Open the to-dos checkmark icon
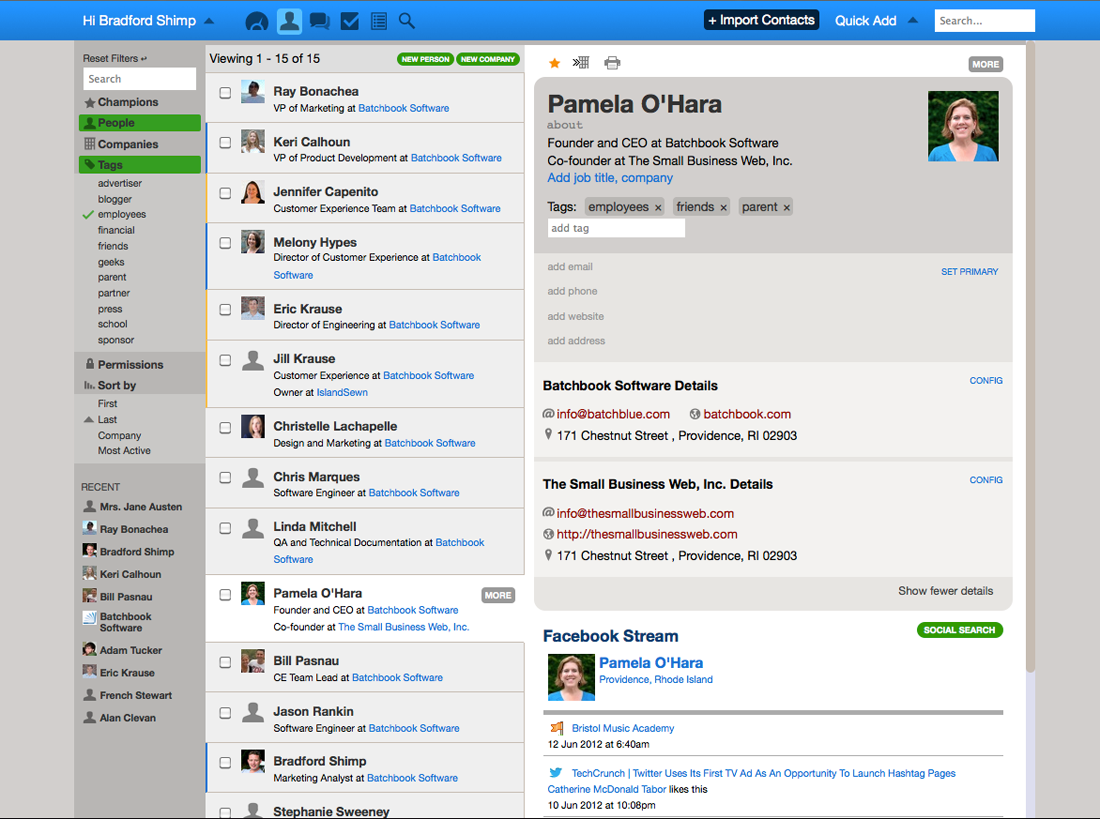The height and width of the screenshot is (819, 1100). point(349,21)
